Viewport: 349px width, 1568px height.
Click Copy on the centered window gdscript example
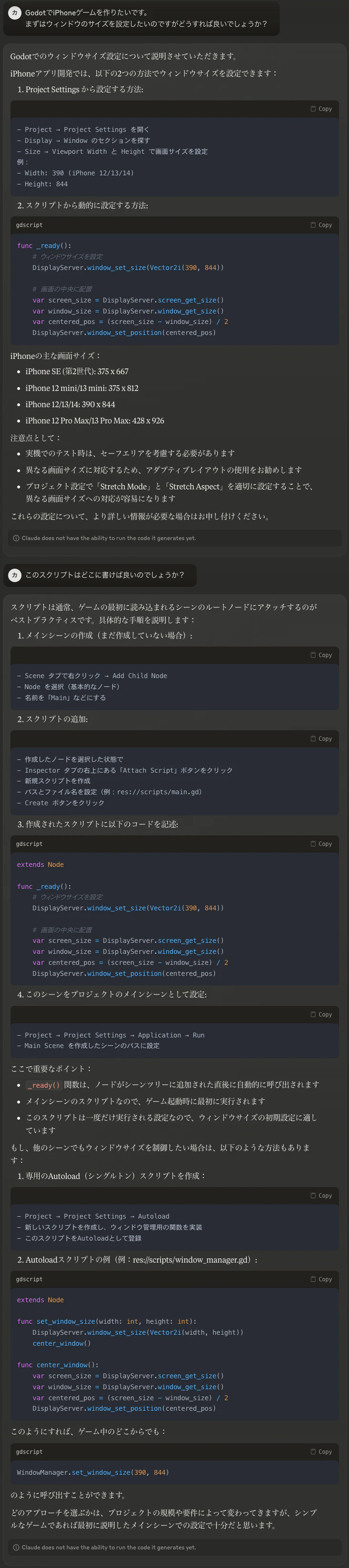pos(323,225)
